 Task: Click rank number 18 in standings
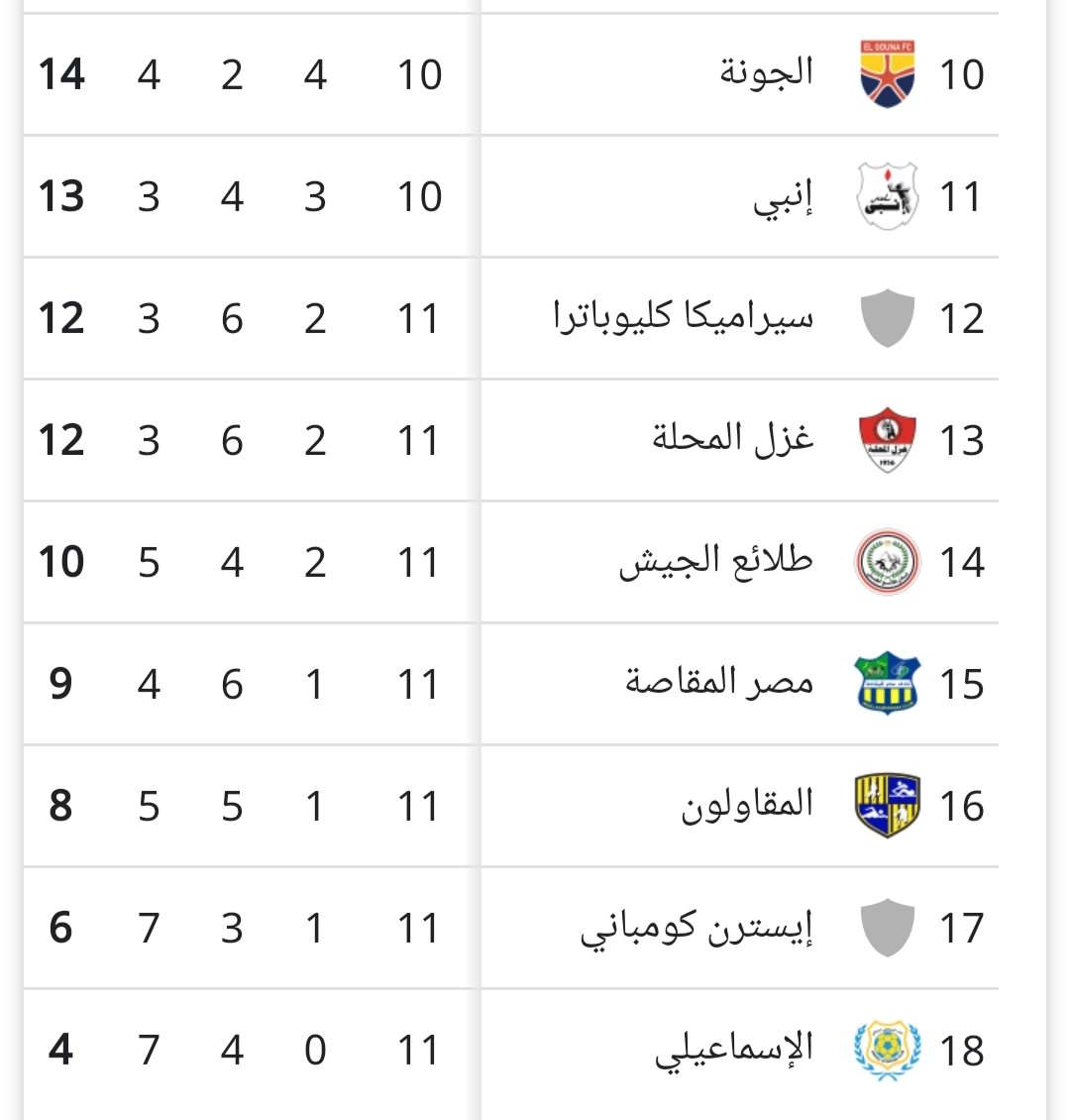pyautogui.click(x=961, y=1051)
